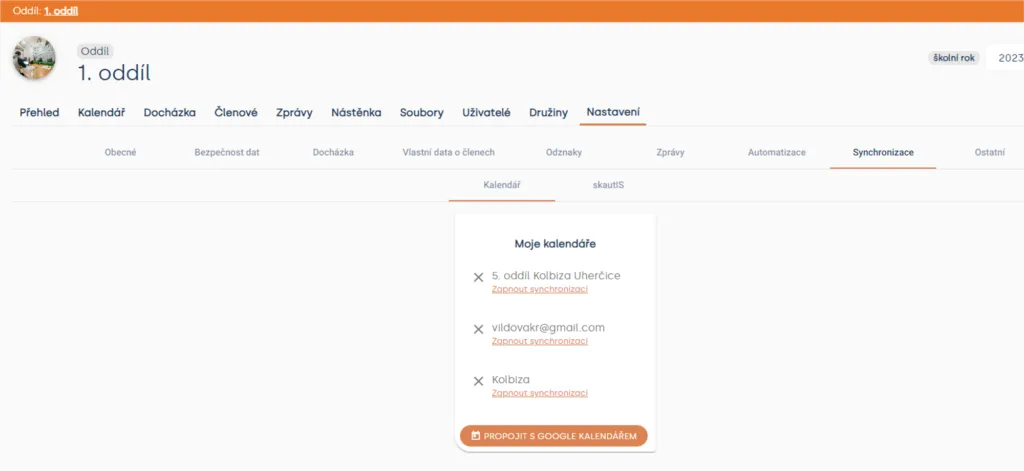Screen dimensions: 1024x471
Task: Switch to the Uživatelé tab
Action: click(486, 112)
